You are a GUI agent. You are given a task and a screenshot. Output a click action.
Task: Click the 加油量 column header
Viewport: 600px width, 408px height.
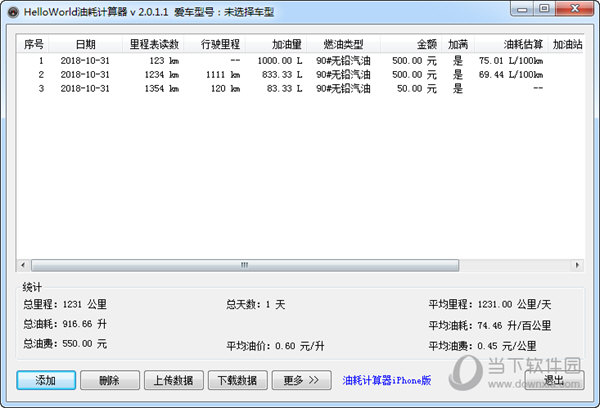pos(276,44)
